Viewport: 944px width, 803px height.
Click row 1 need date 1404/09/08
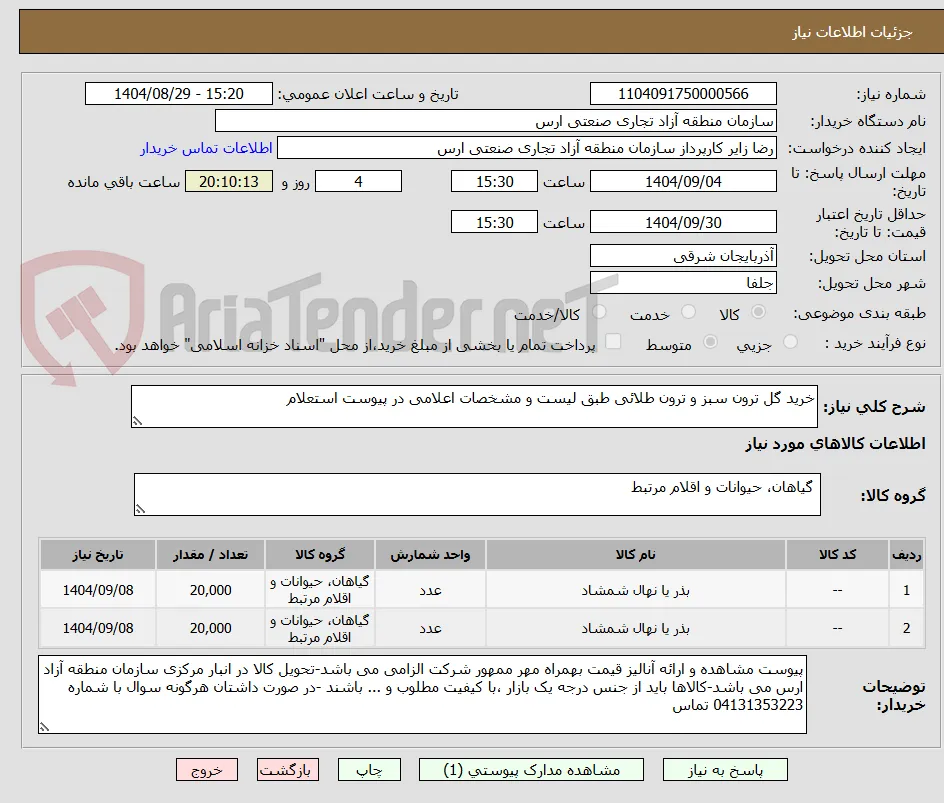(98, 590)
